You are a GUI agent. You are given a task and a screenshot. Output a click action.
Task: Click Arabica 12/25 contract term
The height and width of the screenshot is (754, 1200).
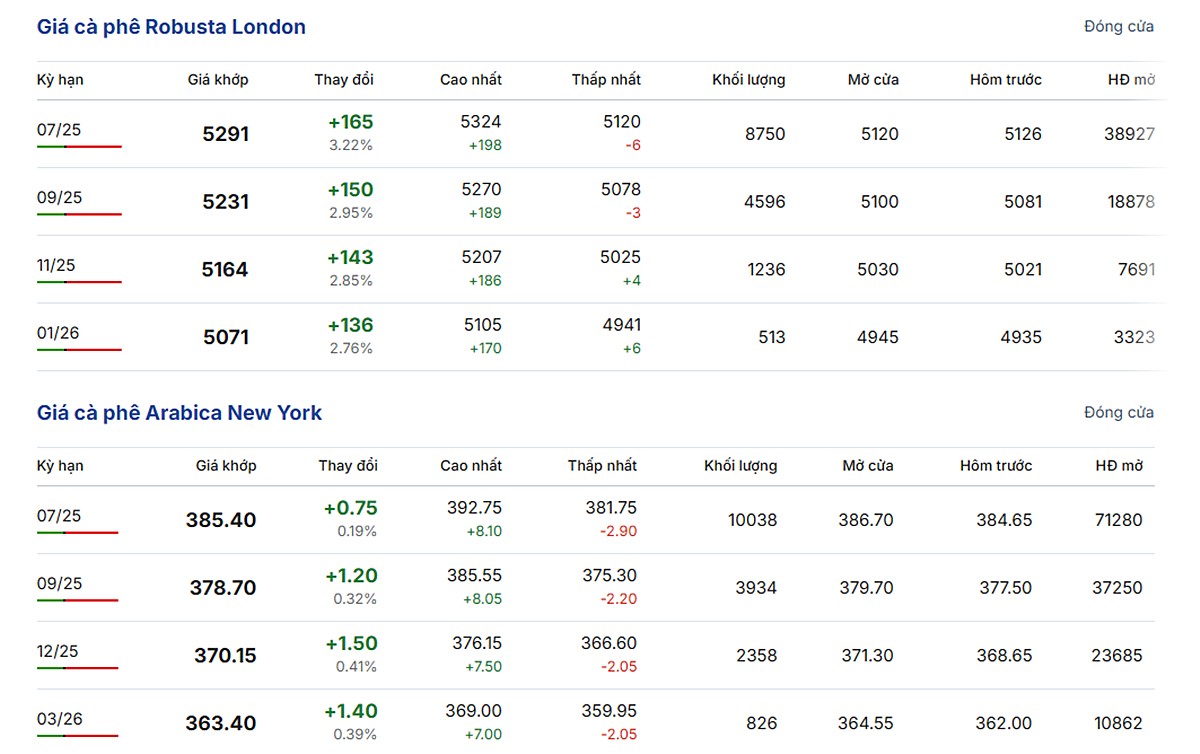[58, 652]
